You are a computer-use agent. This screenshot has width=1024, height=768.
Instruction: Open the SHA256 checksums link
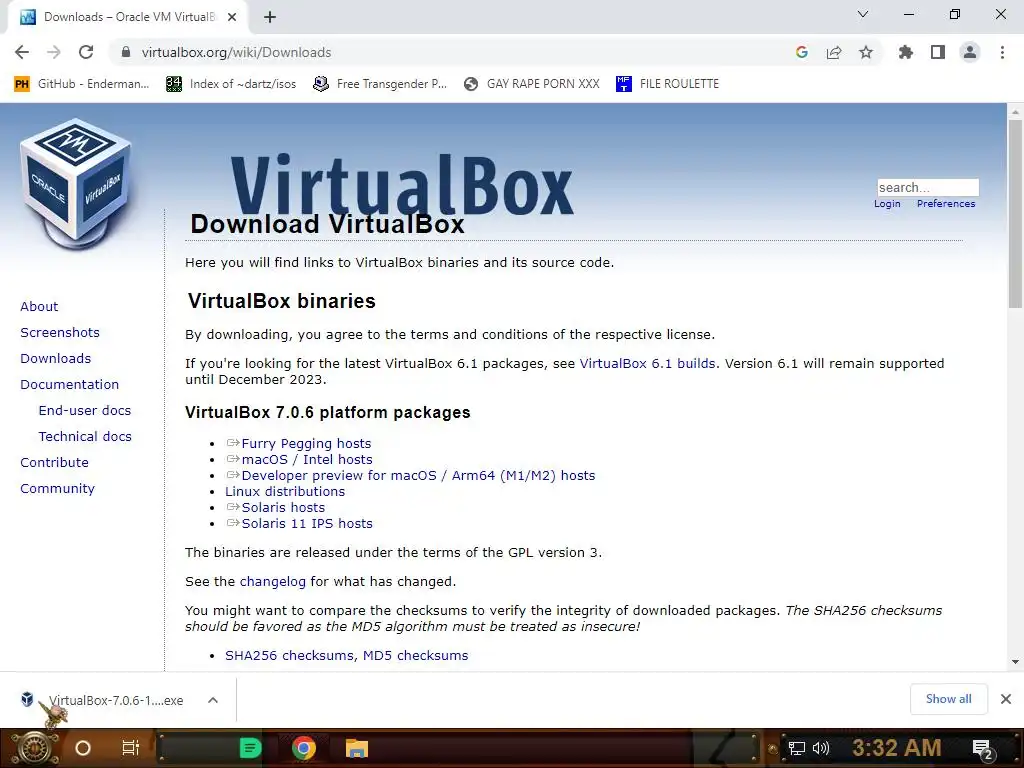(x=289, y=656)
